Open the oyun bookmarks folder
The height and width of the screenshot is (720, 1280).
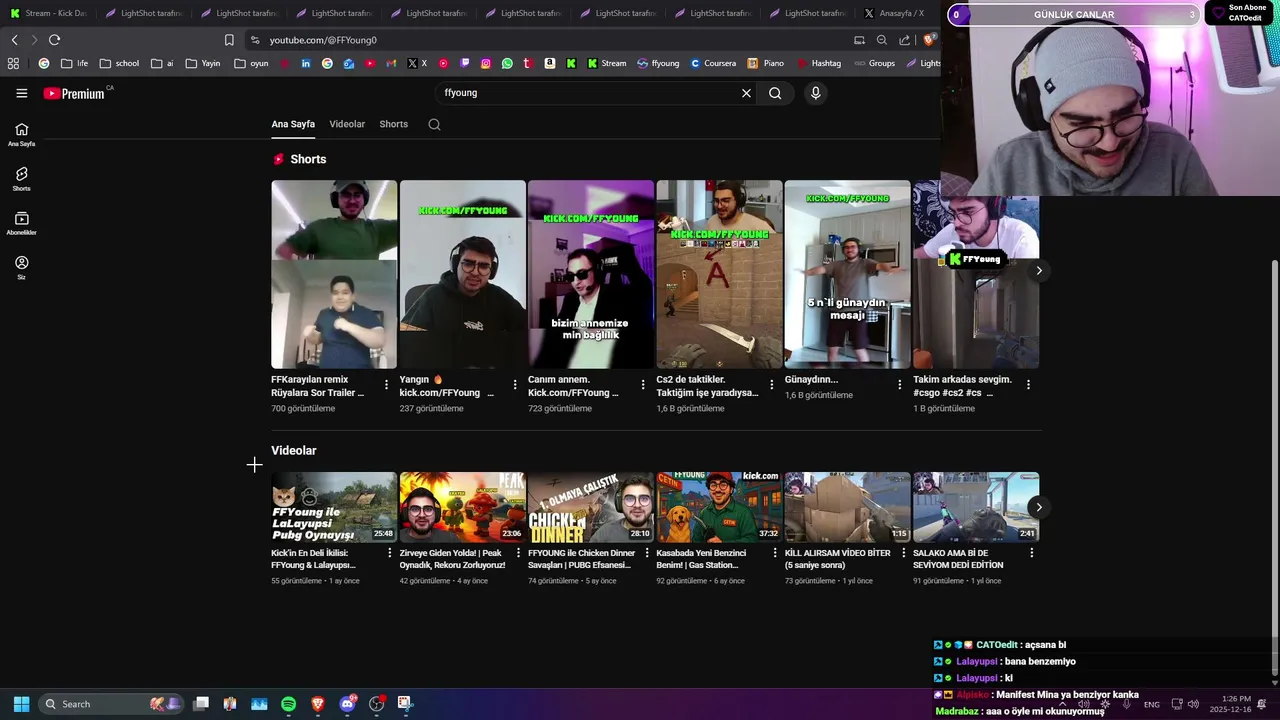[251, 63]
